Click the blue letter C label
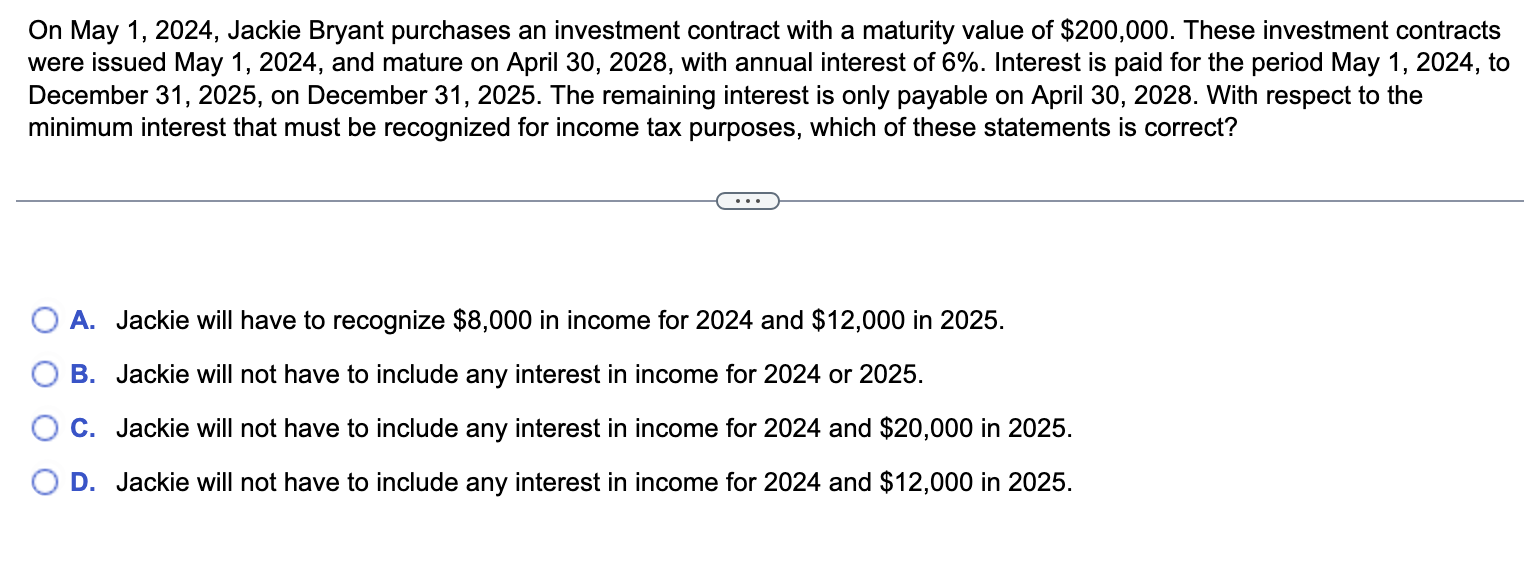 click(x=83, y=428)
